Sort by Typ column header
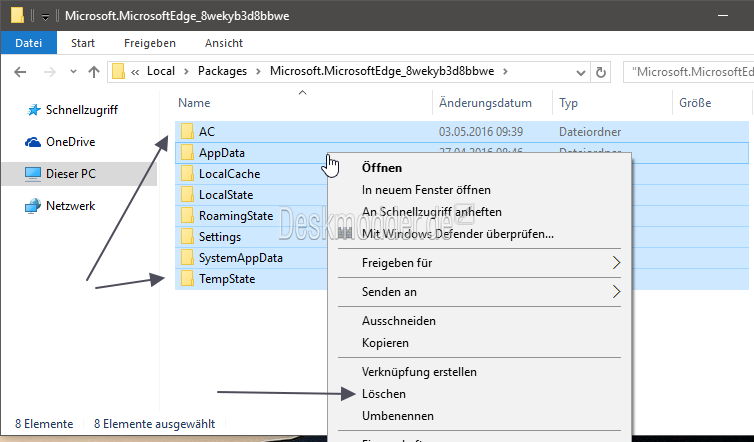Image resolution: width=754 pixels, height=442 pixels. 568,103
